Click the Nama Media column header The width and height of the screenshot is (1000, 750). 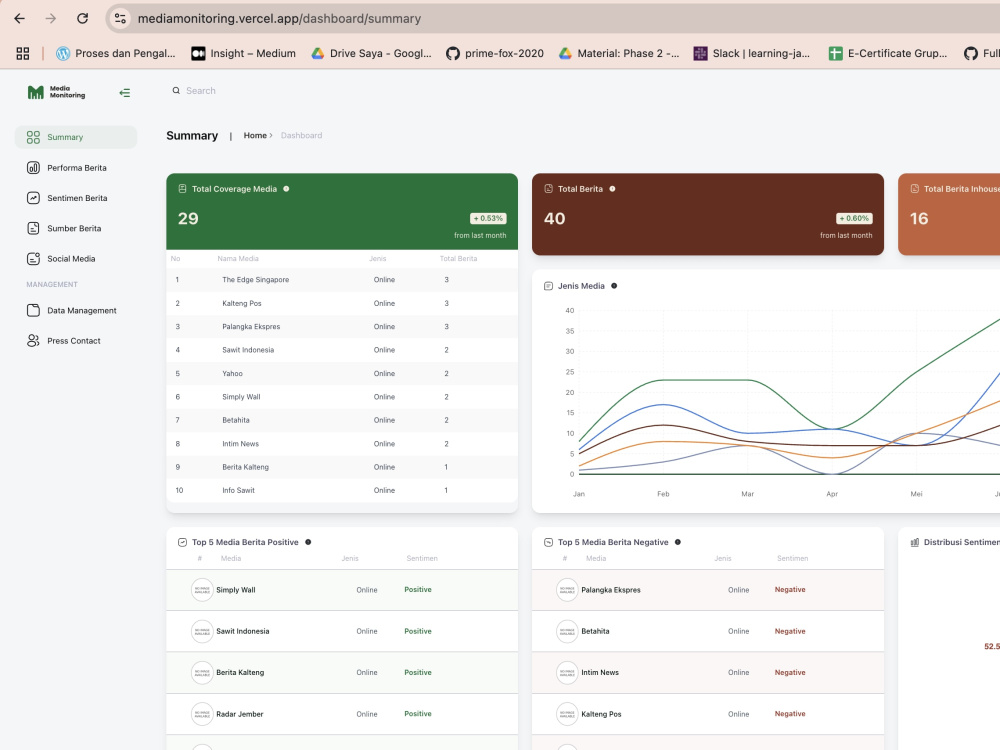point(238,258)
